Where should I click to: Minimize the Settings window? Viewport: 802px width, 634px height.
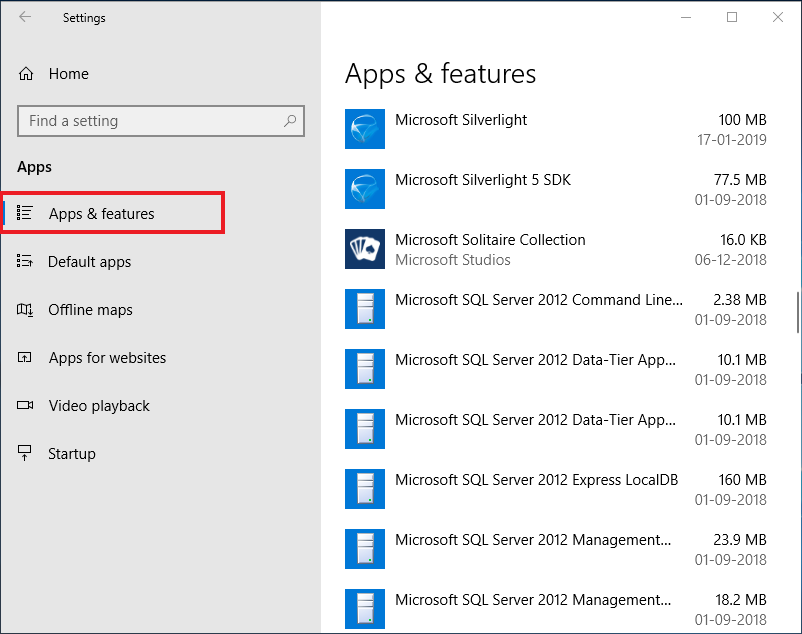tap(686, 17)
